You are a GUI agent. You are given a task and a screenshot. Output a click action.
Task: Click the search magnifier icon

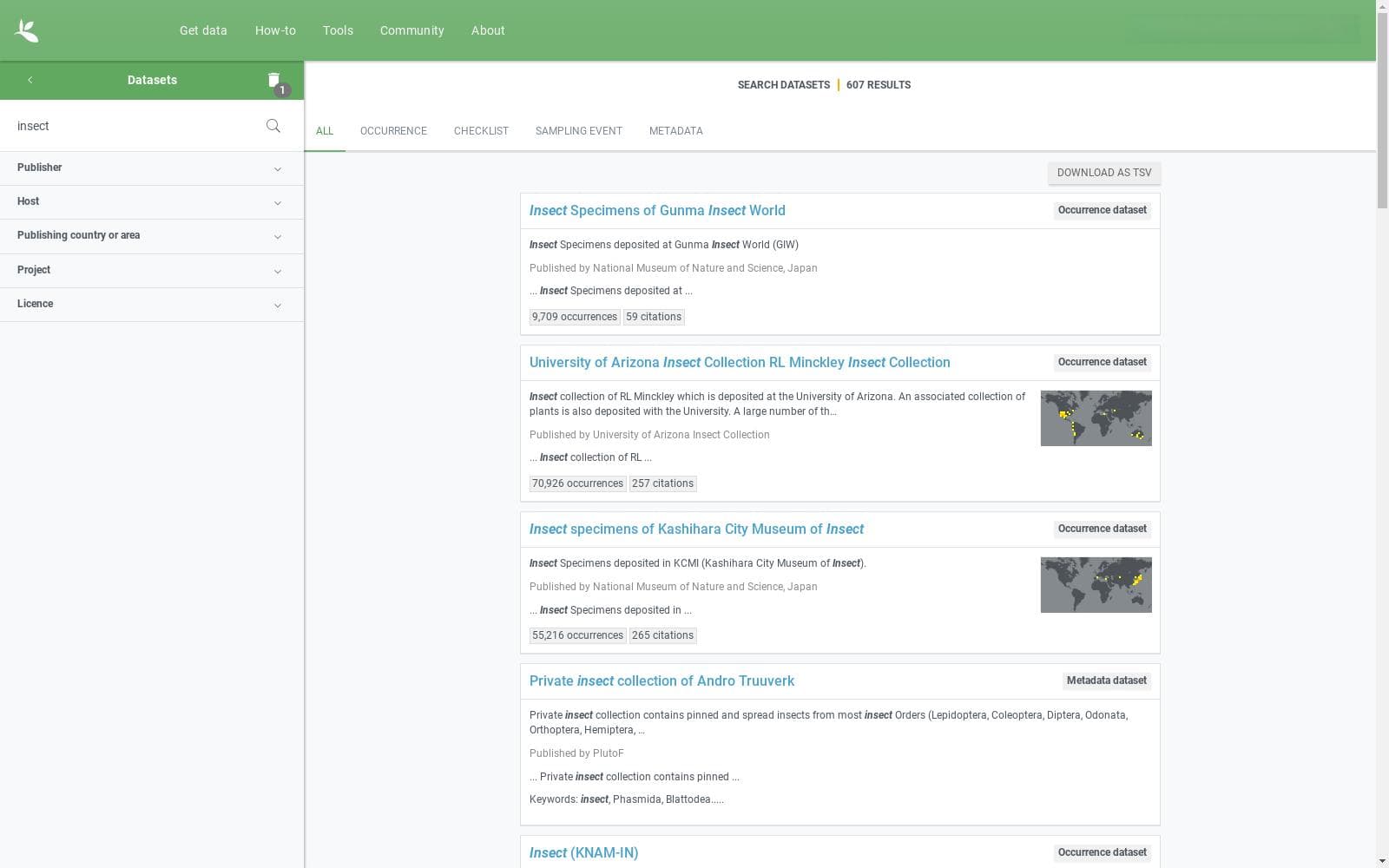pos(273,126)
